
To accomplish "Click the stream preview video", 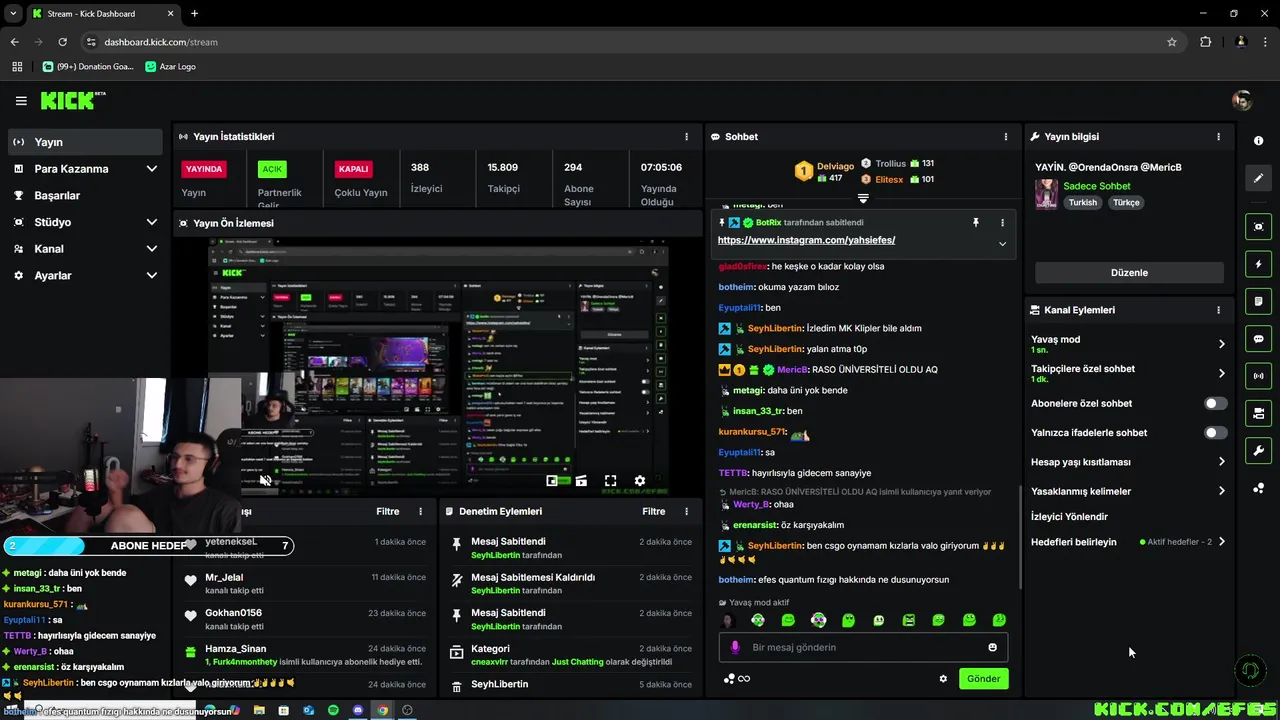I will click(438, 365).
